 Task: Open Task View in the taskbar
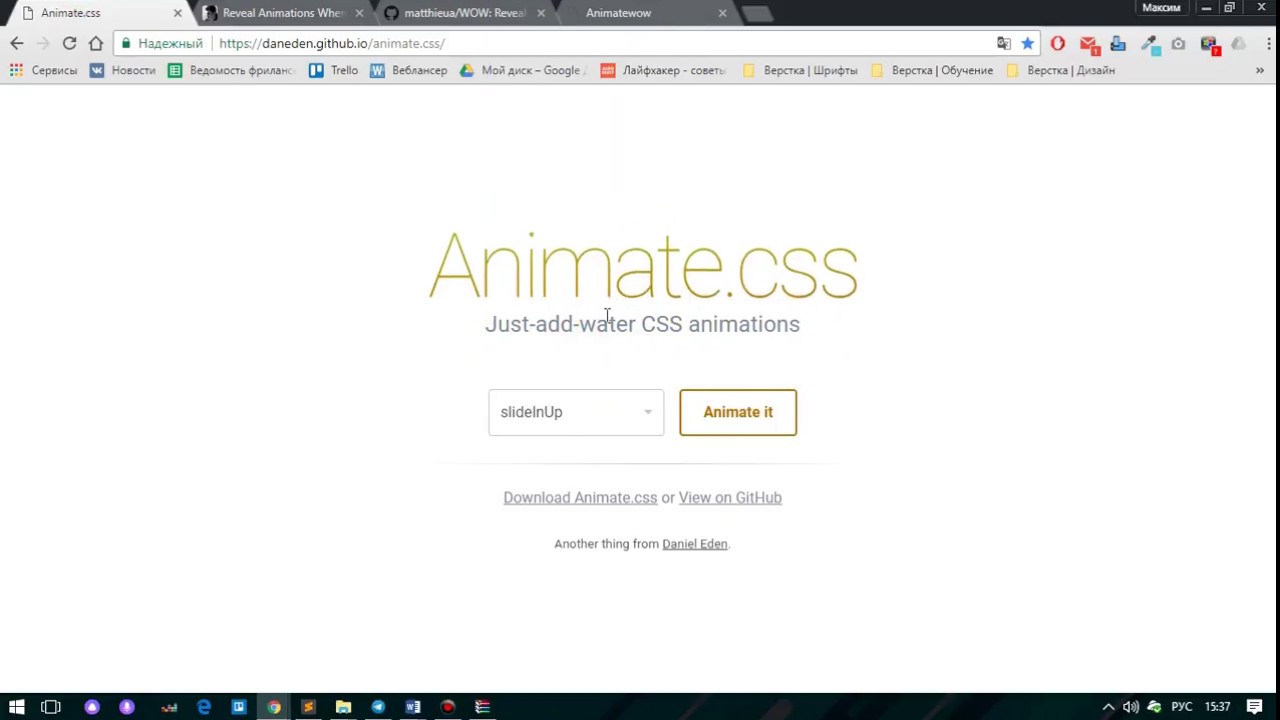(51, 707)
